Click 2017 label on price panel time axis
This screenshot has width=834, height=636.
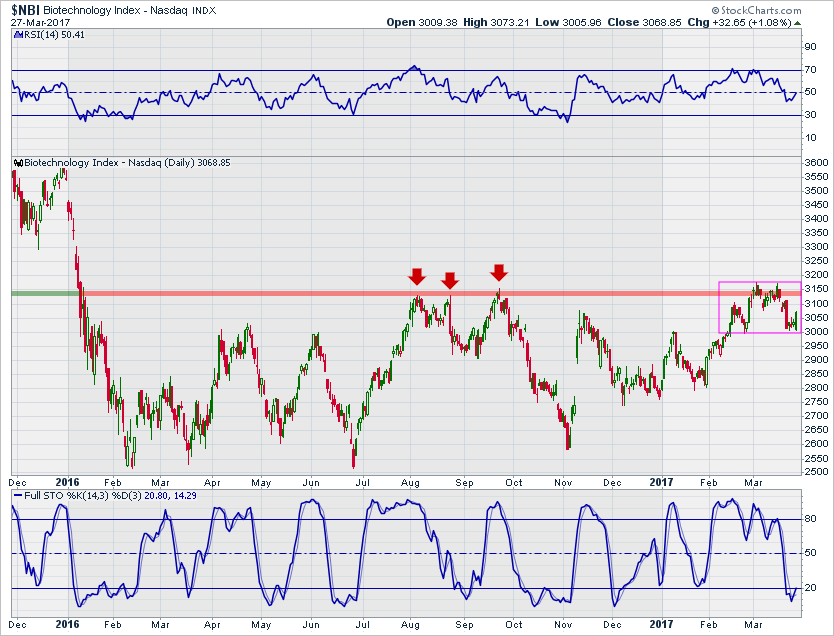click(661, 483)
